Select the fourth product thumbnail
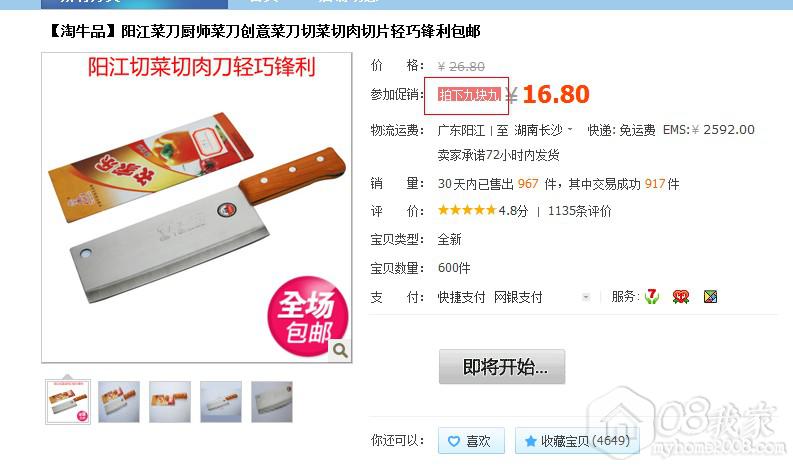 221,402
